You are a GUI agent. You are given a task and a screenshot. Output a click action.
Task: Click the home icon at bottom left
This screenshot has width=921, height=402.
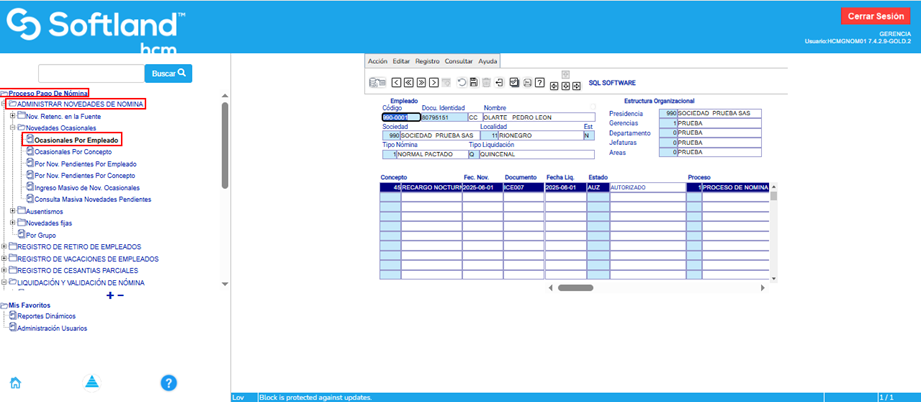[15, 382]
